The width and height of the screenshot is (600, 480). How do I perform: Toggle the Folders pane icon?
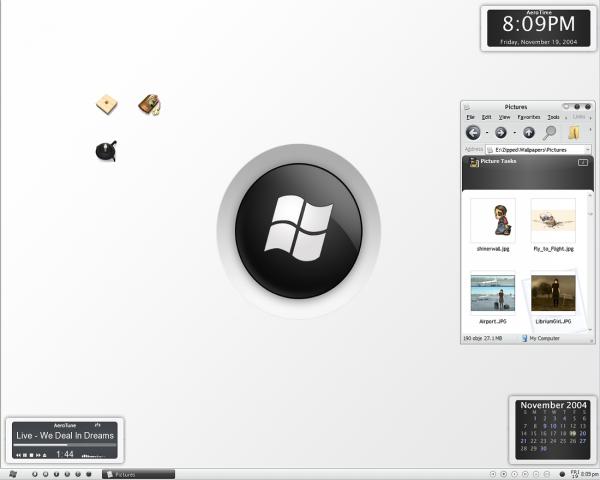click(574, 132)
